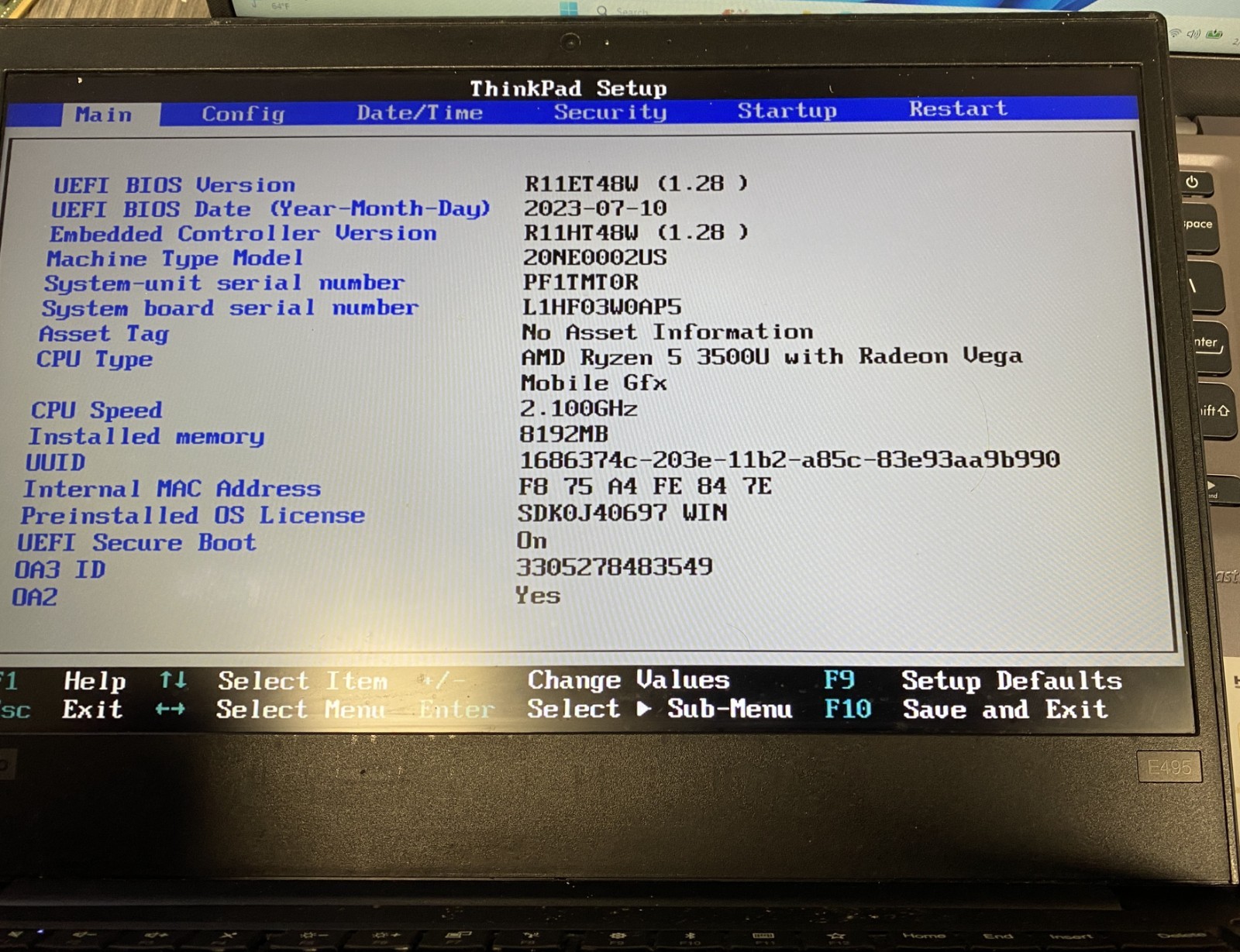Click OA3 ID value 3305278483549
Screen dimensions: 1240x952
pos(615,567)
